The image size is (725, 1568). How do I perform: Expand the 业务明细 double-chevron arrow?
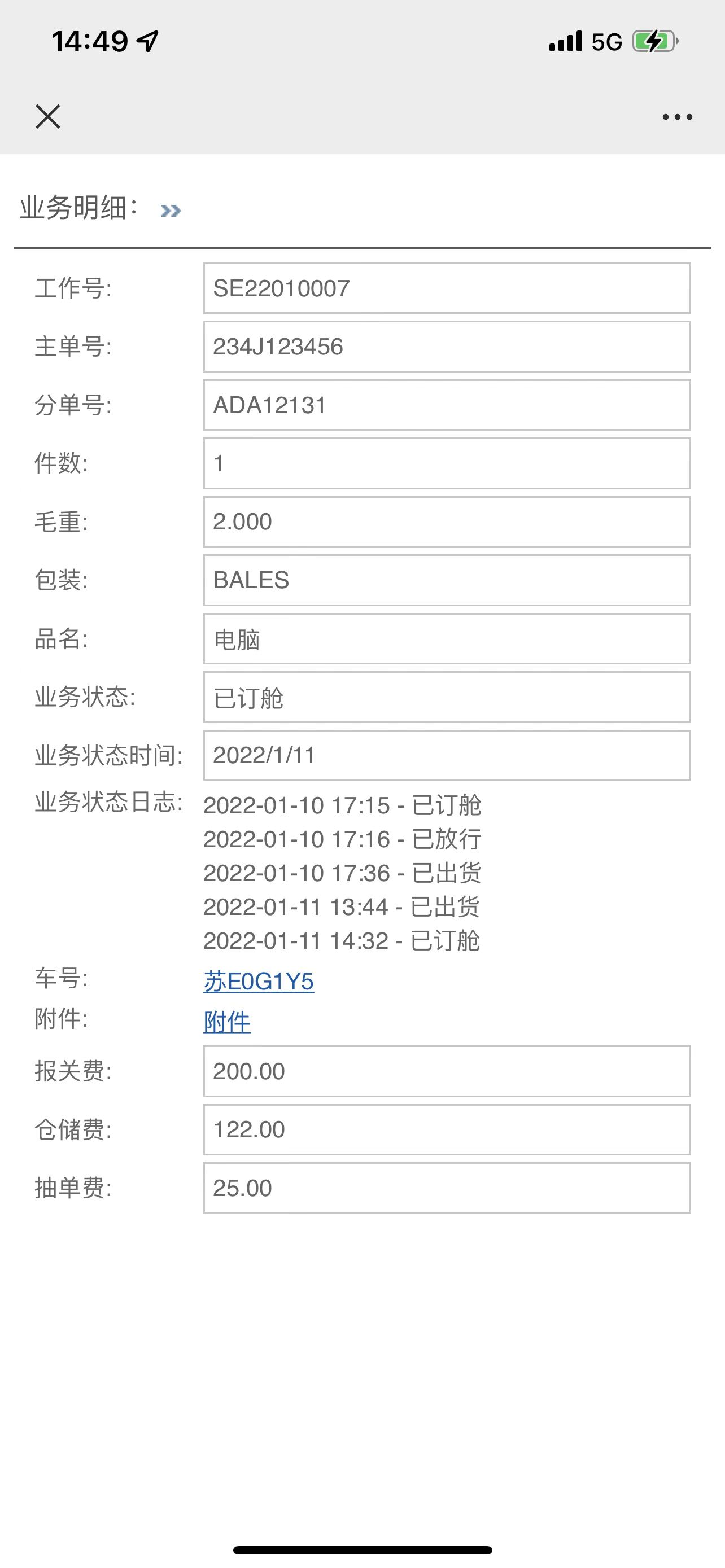171,211
